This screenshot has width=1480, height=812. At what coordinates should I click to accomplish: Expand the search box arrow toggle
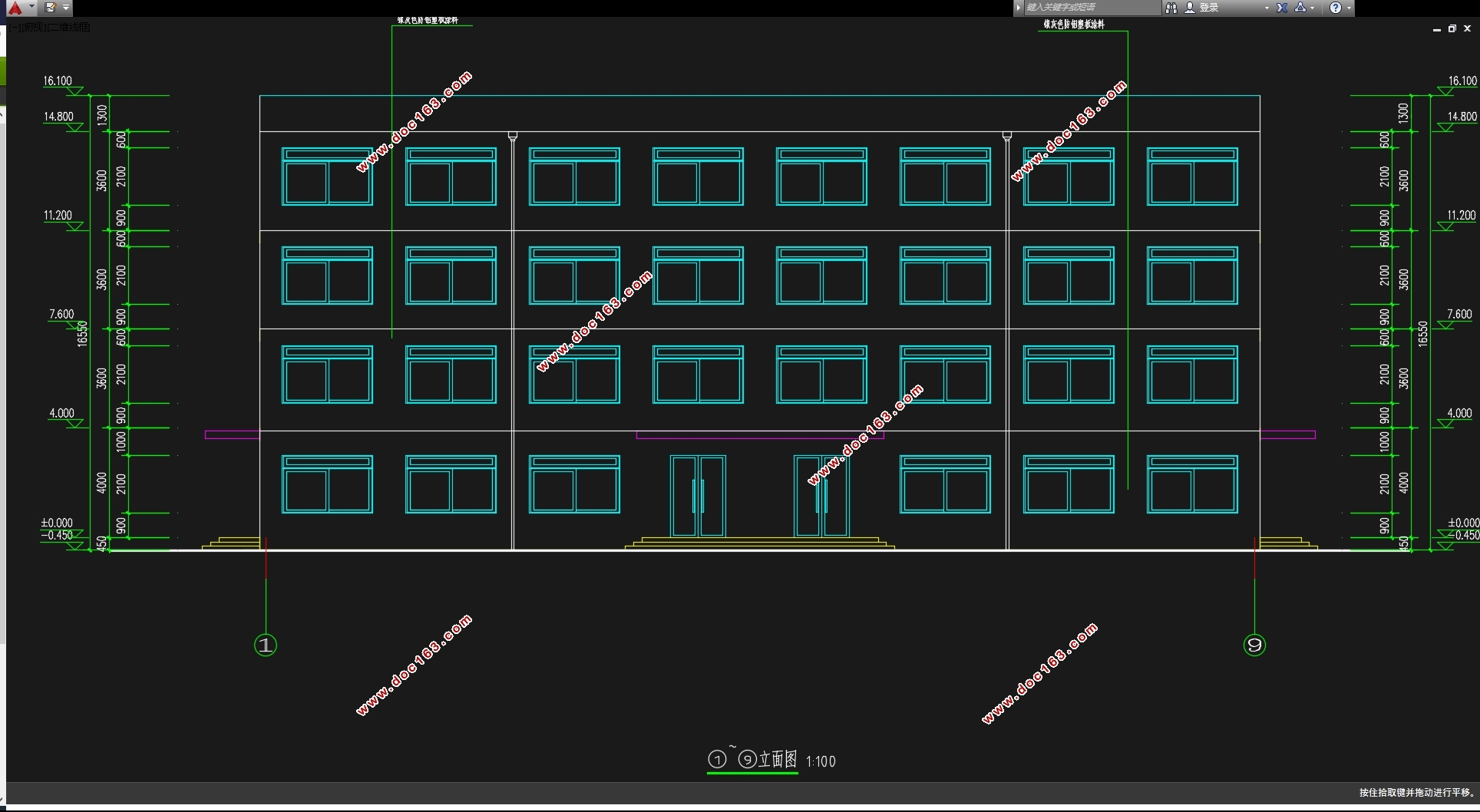(x=1018, y=8)
